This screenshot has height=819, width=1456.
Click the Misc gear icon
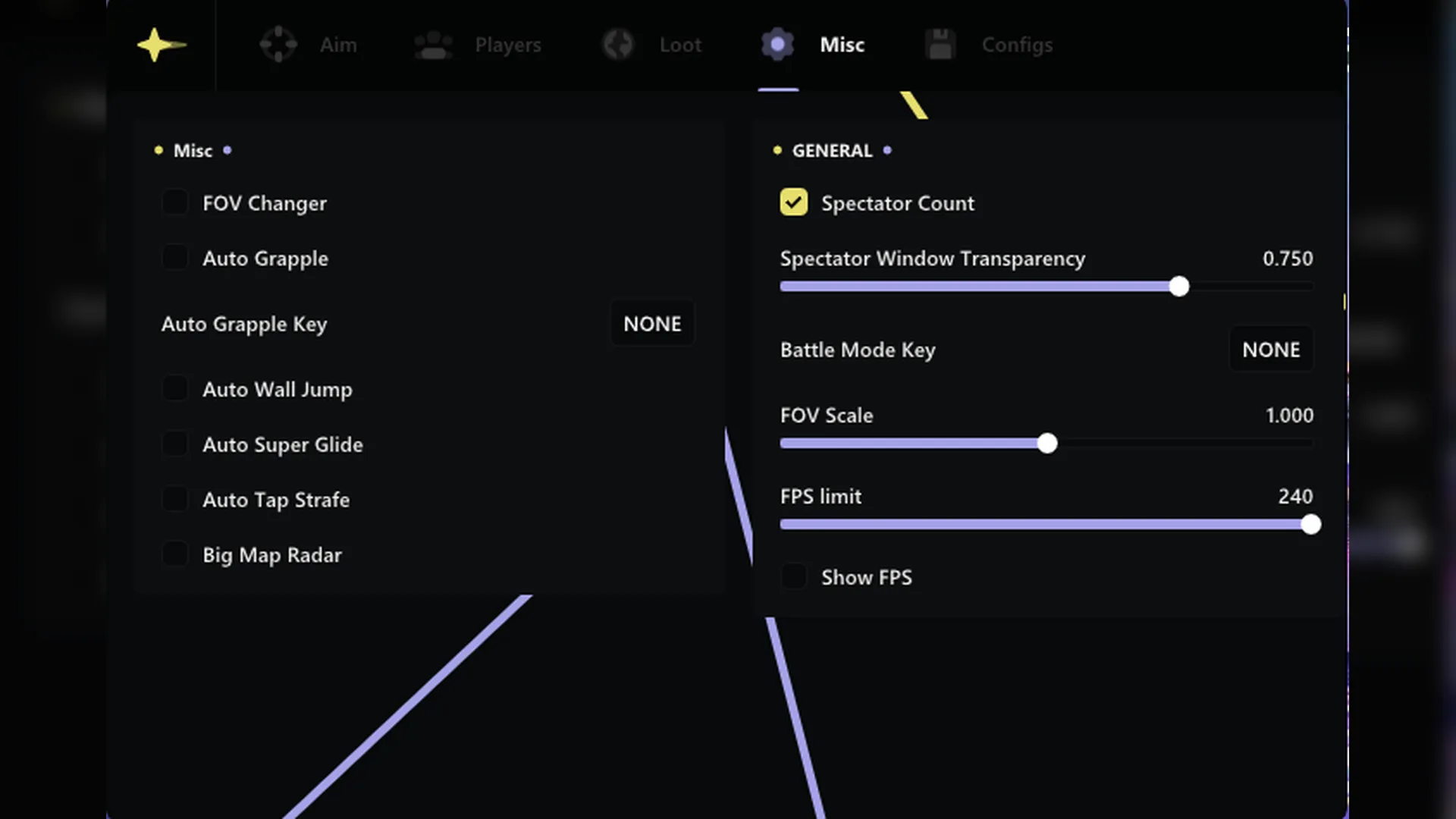click(x=777, y=45)
